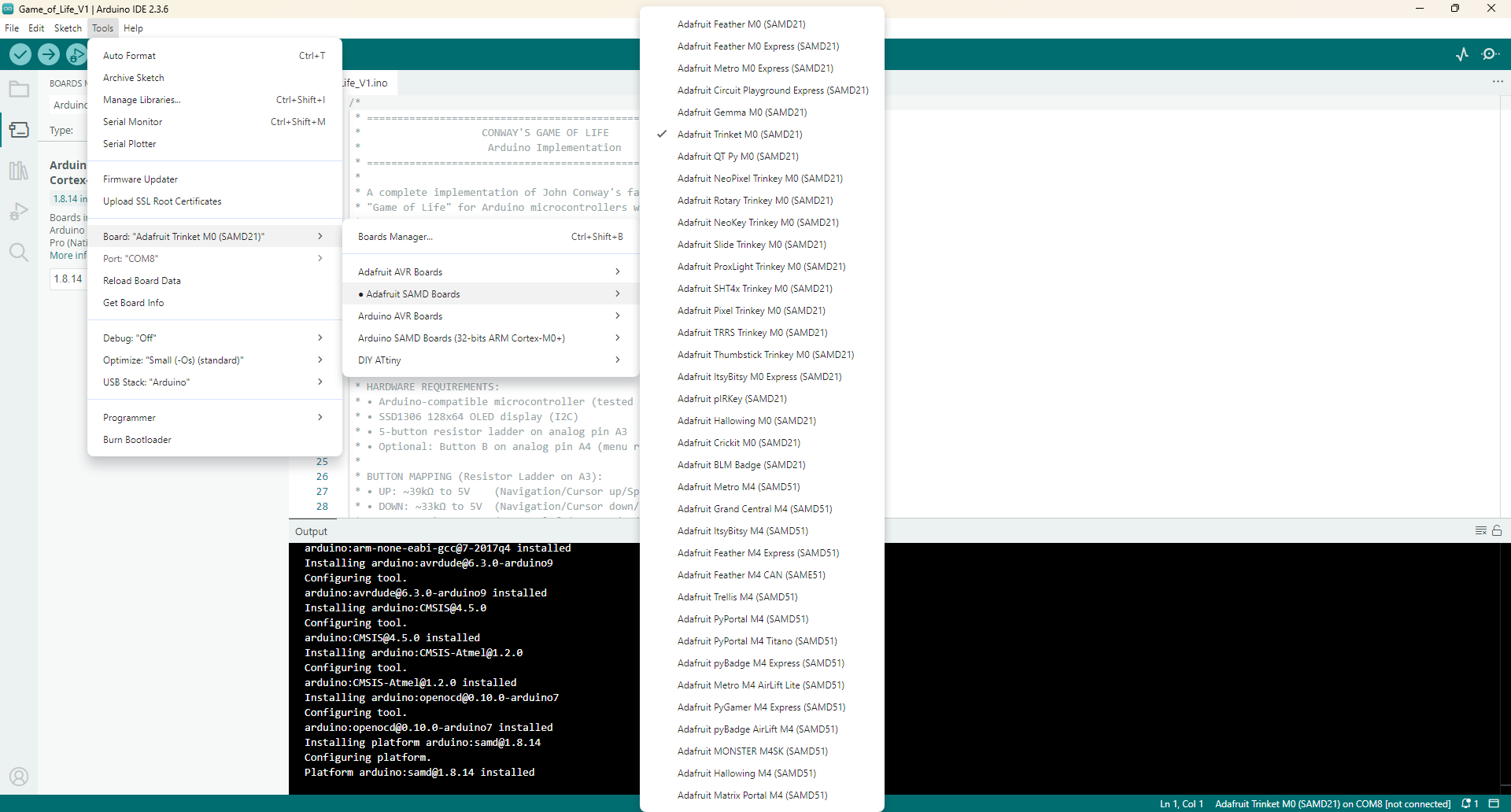Open the Sketch menu

[x=68, y=28]
